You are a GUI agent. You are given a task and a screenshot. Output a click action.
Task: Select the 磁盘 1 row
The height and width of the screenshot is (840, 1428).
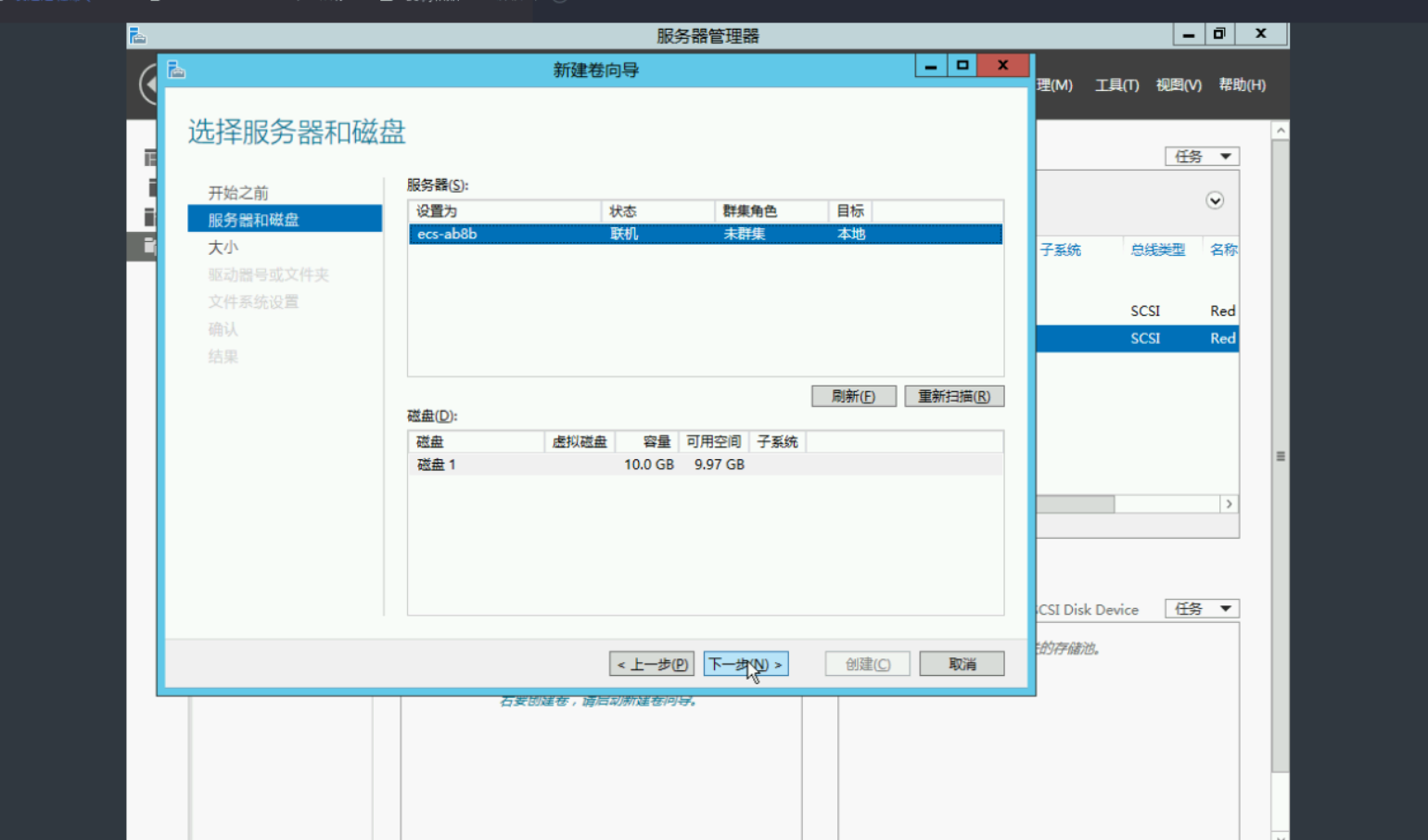coord(706,465)
